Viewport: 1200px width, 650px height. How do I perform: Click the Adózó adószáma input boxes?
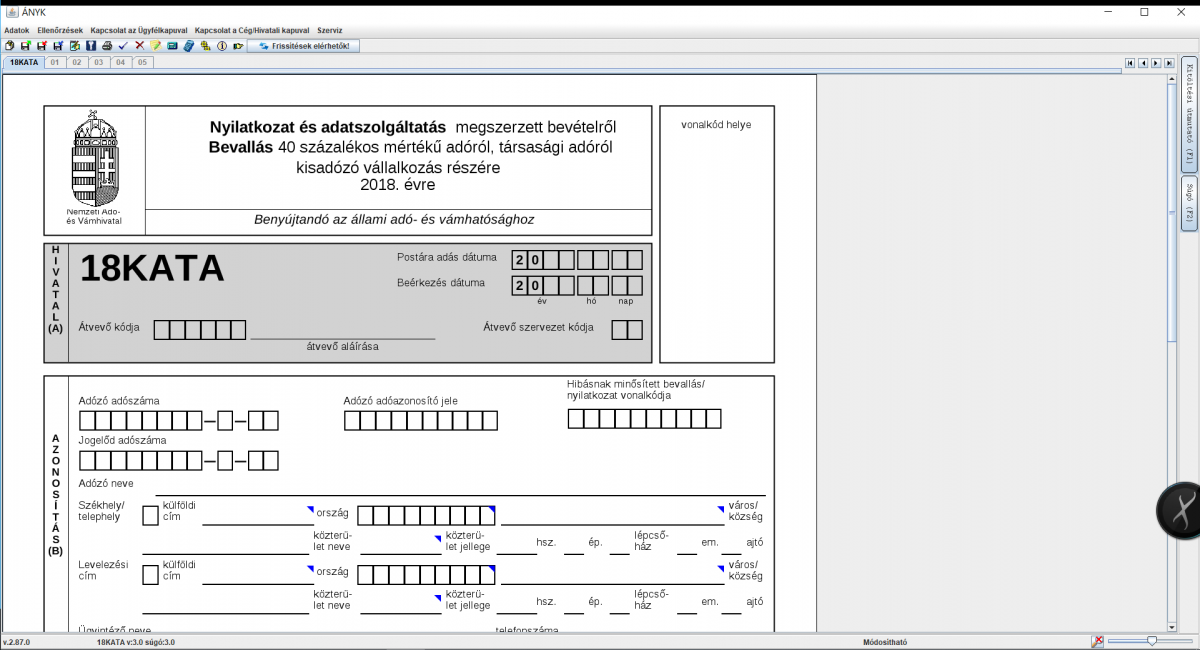click(x=179, y=420)
